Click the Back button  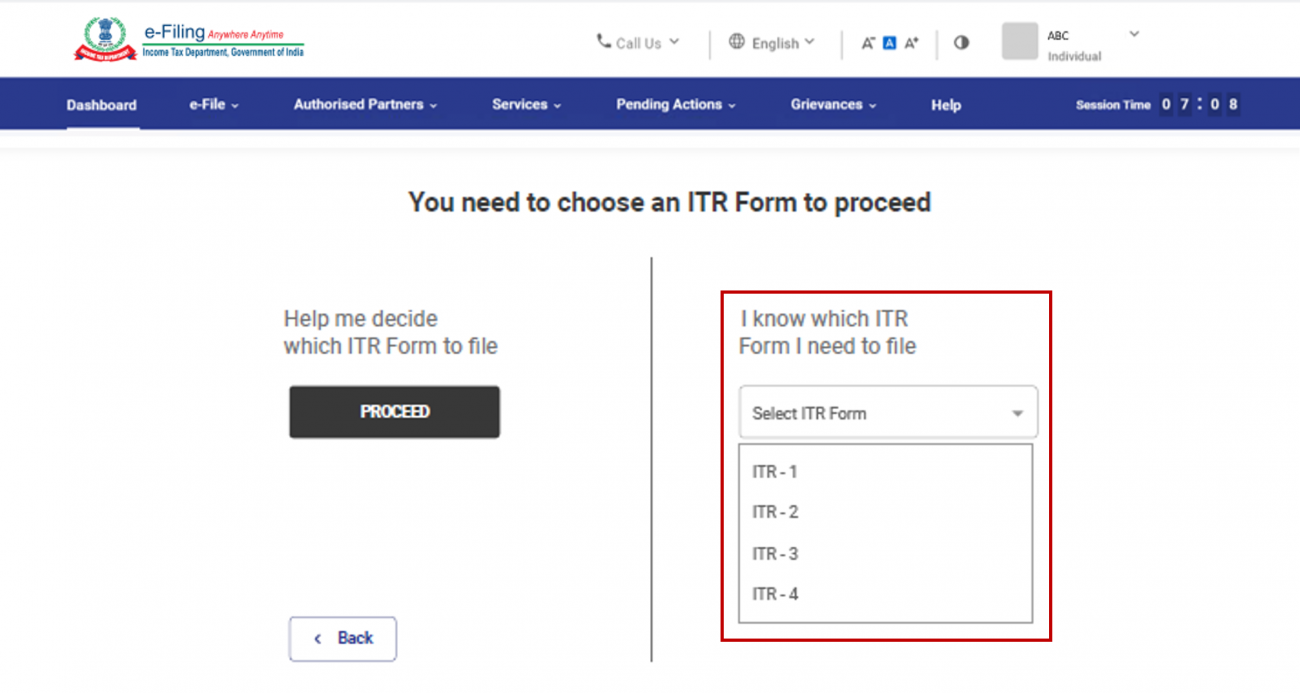pos(342,638)
